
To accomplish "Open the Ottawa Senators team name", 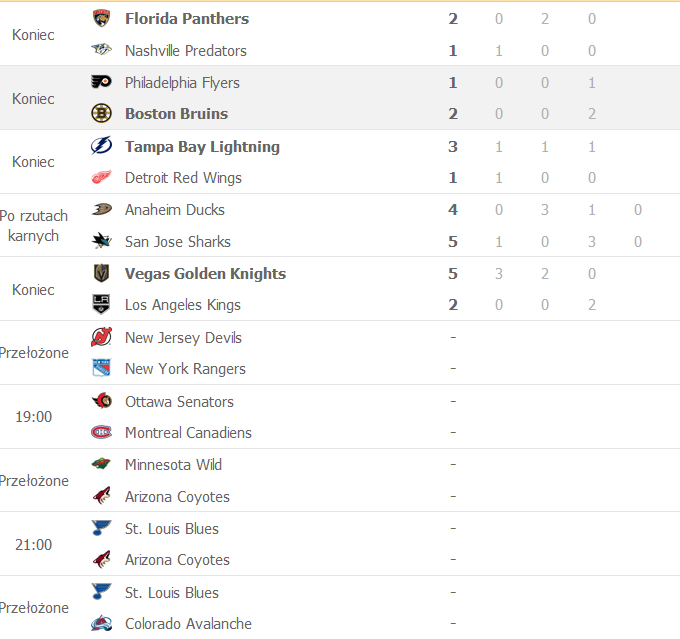I will coord(179,402).
